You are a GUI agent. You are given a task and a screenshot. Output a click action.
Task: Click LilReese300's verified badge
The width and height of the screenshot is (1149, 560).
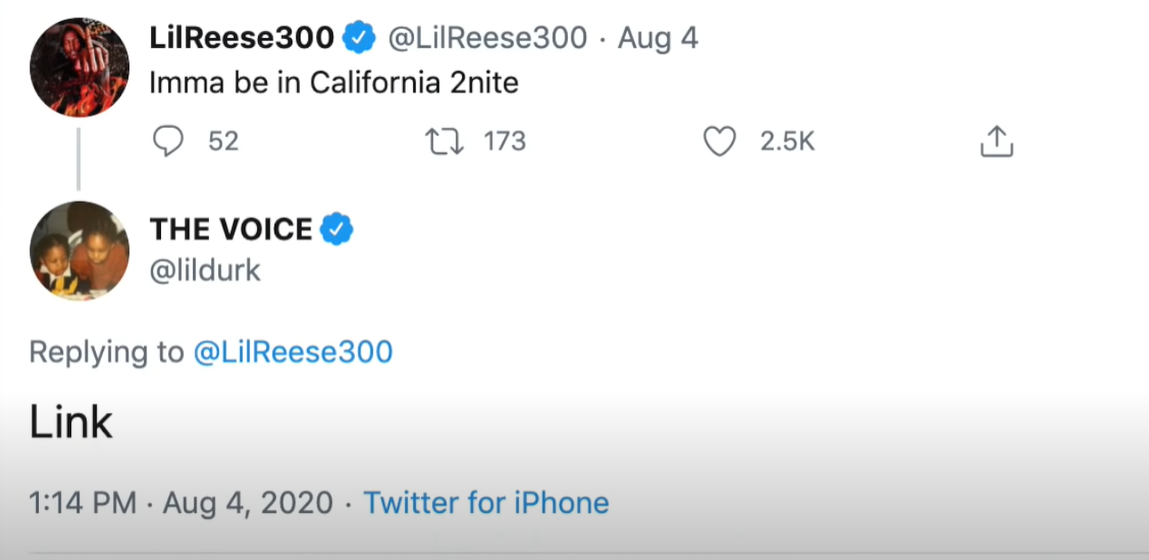click(359, 39)
